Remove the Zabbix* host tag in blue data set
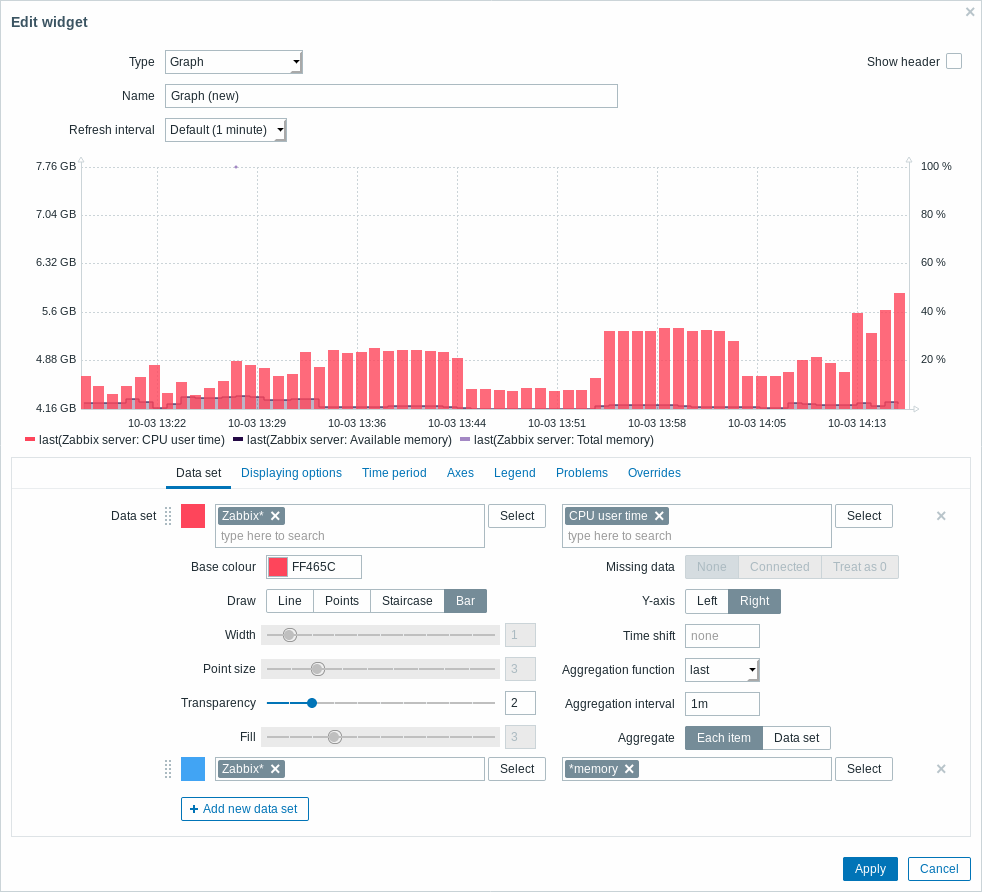982x892 pixels. click(275, 769)
